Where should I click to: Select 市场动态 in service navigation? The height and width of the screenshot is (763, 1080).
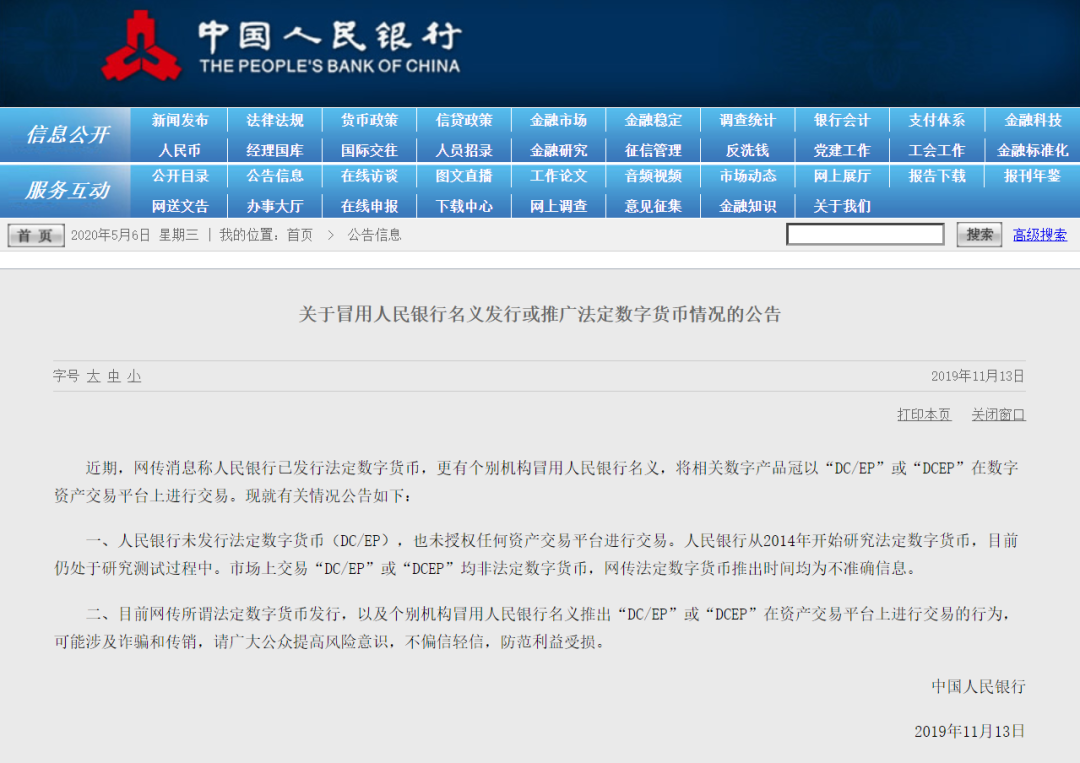tap(747, 176)
